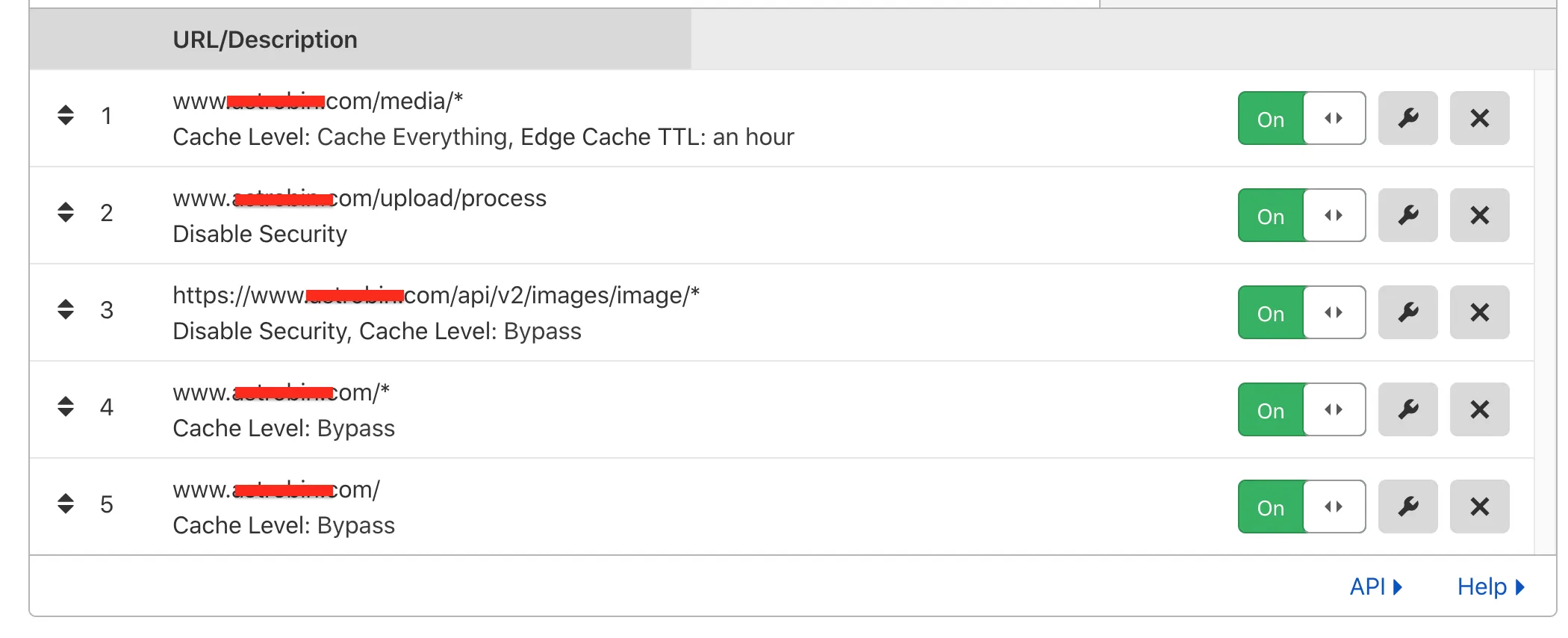Click the URL/Description column header
The width and height of the screenshot is (1568, 638).
(265, 40)
